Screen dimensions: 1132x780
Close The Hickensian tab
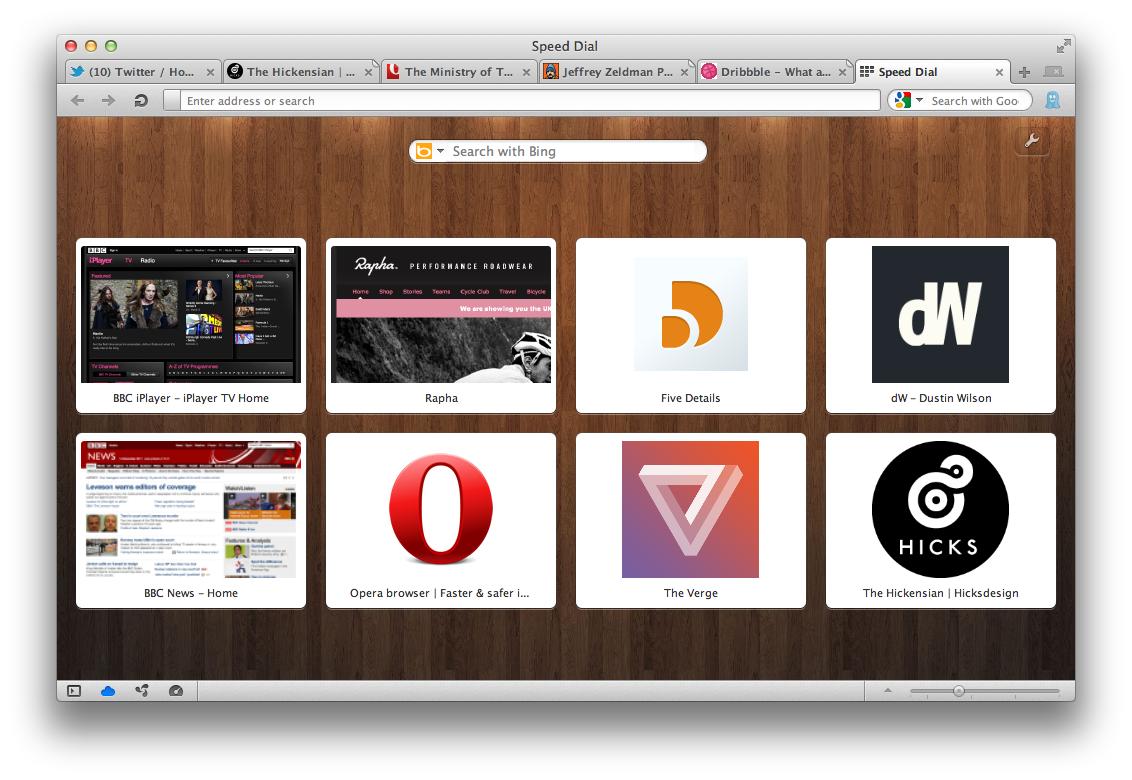[368, 72]
